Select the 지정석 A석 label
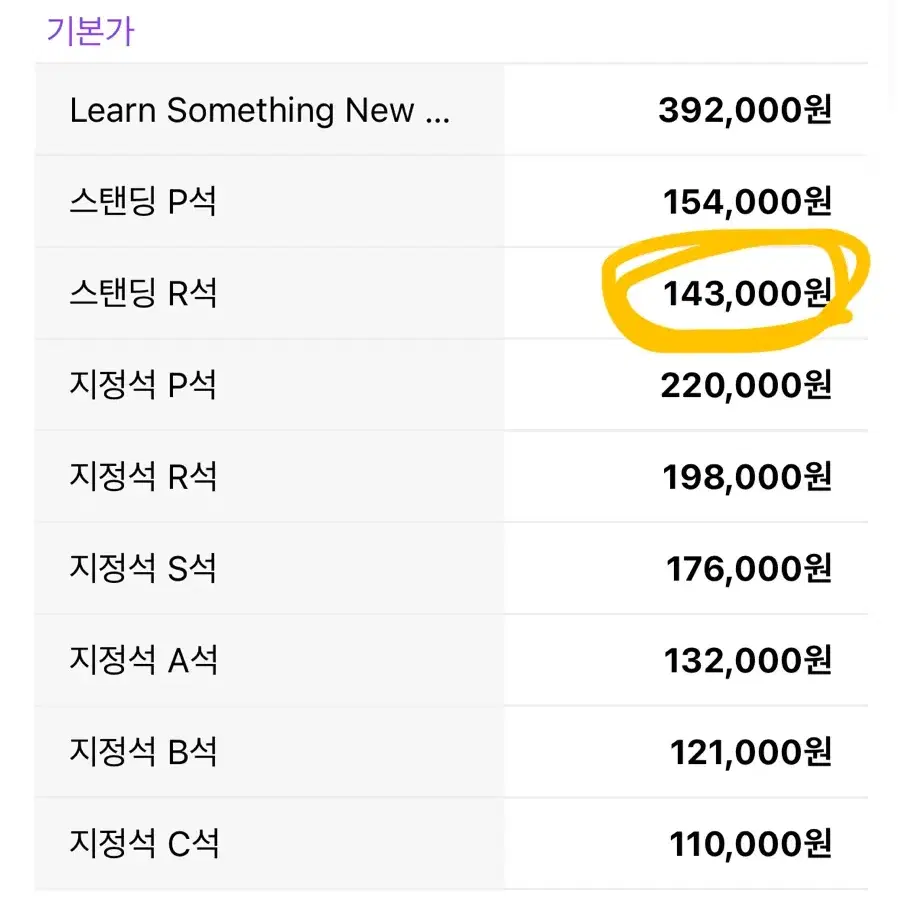Screen dimensions: 902x902 (143, 659)
